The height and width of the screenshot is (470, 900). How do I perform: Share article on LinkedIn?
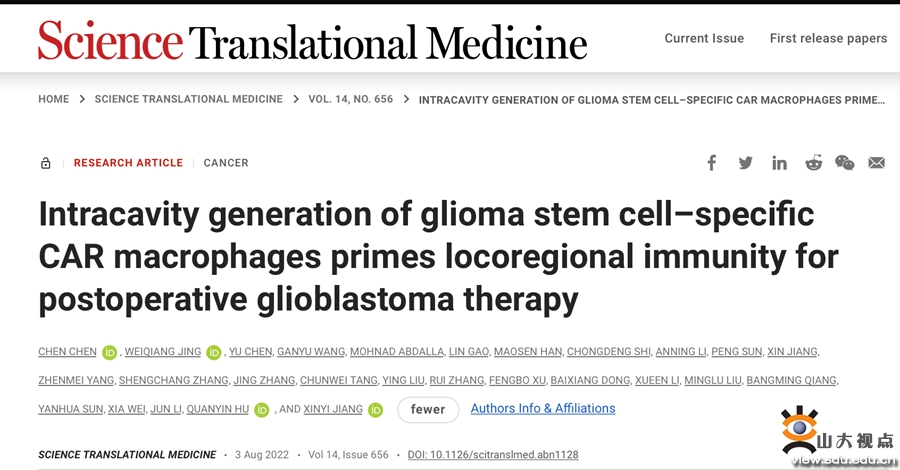point(779,164)
